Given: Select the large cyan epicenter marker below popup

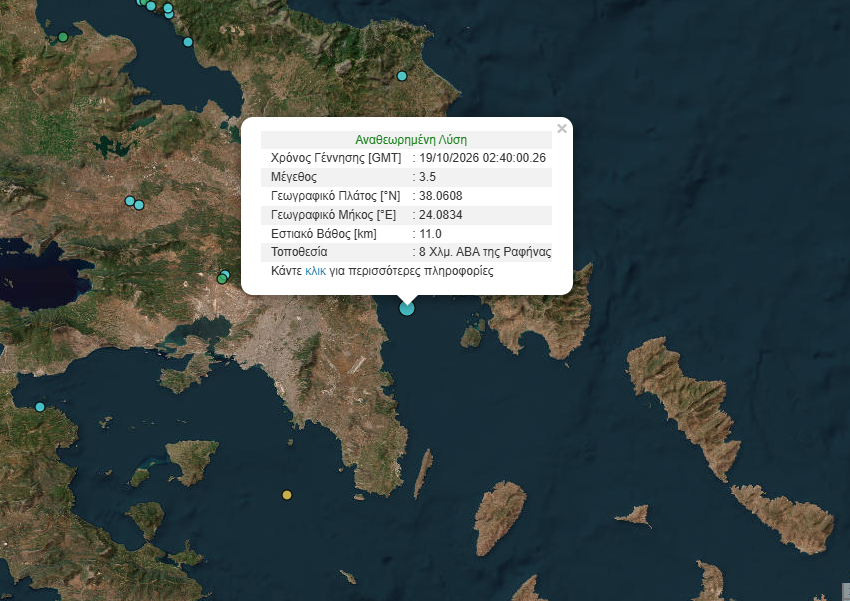Looking at the screenshot, I should pyautogui.click(x=407, y=308).
